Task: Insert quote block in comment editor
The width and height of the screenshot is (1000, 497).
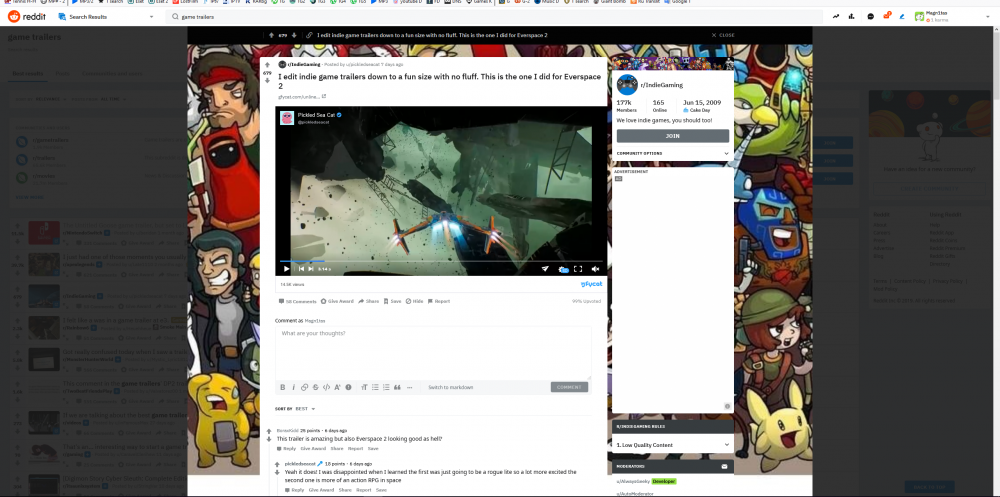Action: [397, 387]
